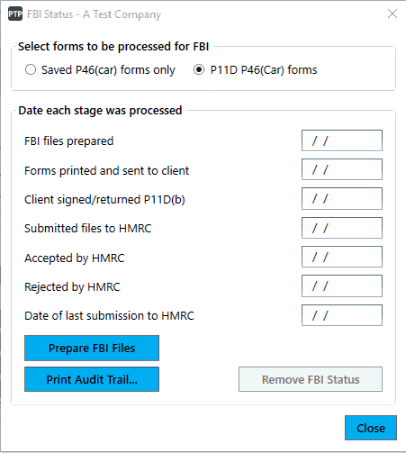Click Select forms to be processed heading

[113, 46]
